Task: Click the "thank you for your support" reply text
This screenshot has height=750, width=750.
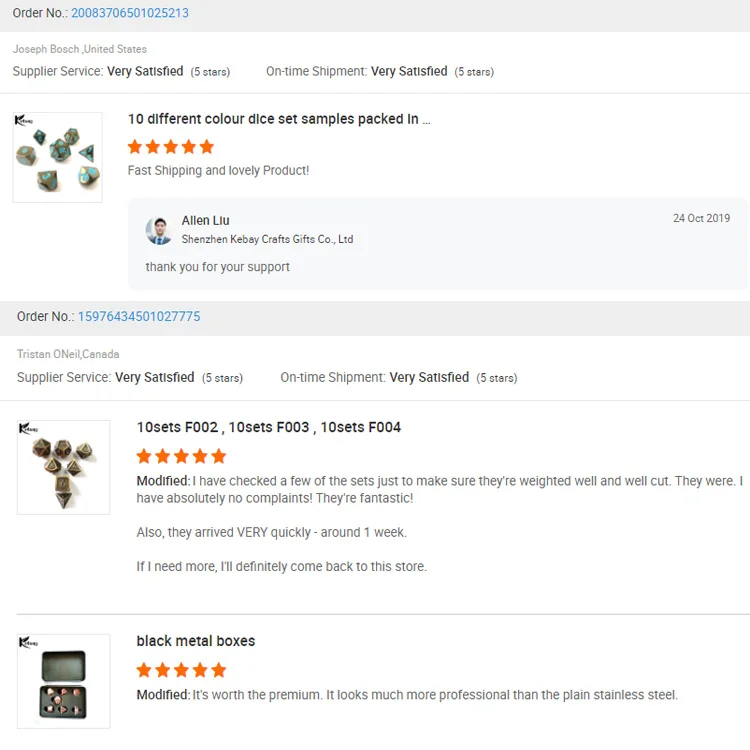Action: [218, 267]
